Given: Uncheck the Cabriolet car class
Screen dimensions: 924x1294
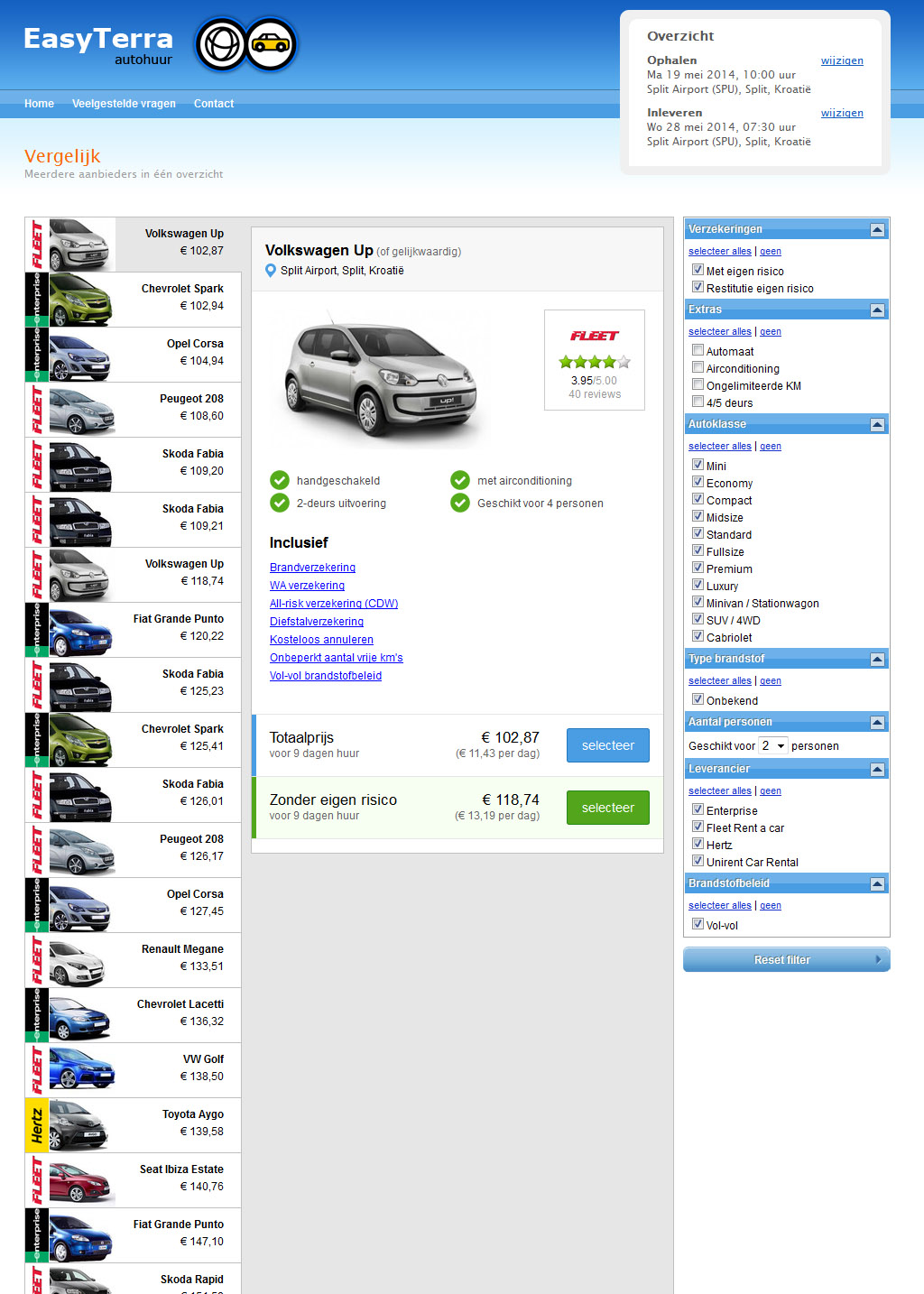Looking at the screenshot, I should [698, 636].
